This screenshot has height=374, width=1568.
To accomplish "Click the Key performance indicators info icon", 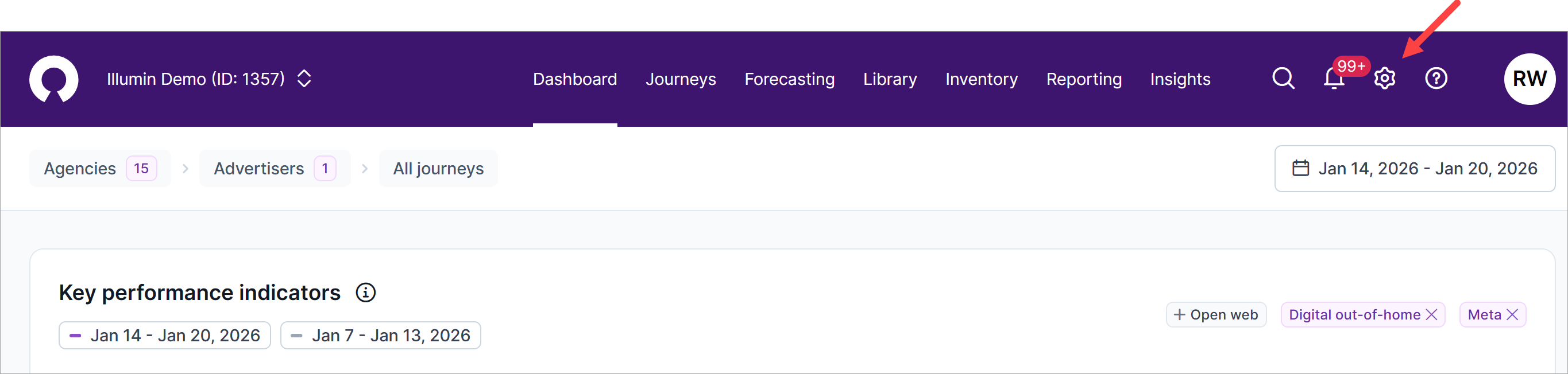I will pyautogui.click(x=365, y=293).
